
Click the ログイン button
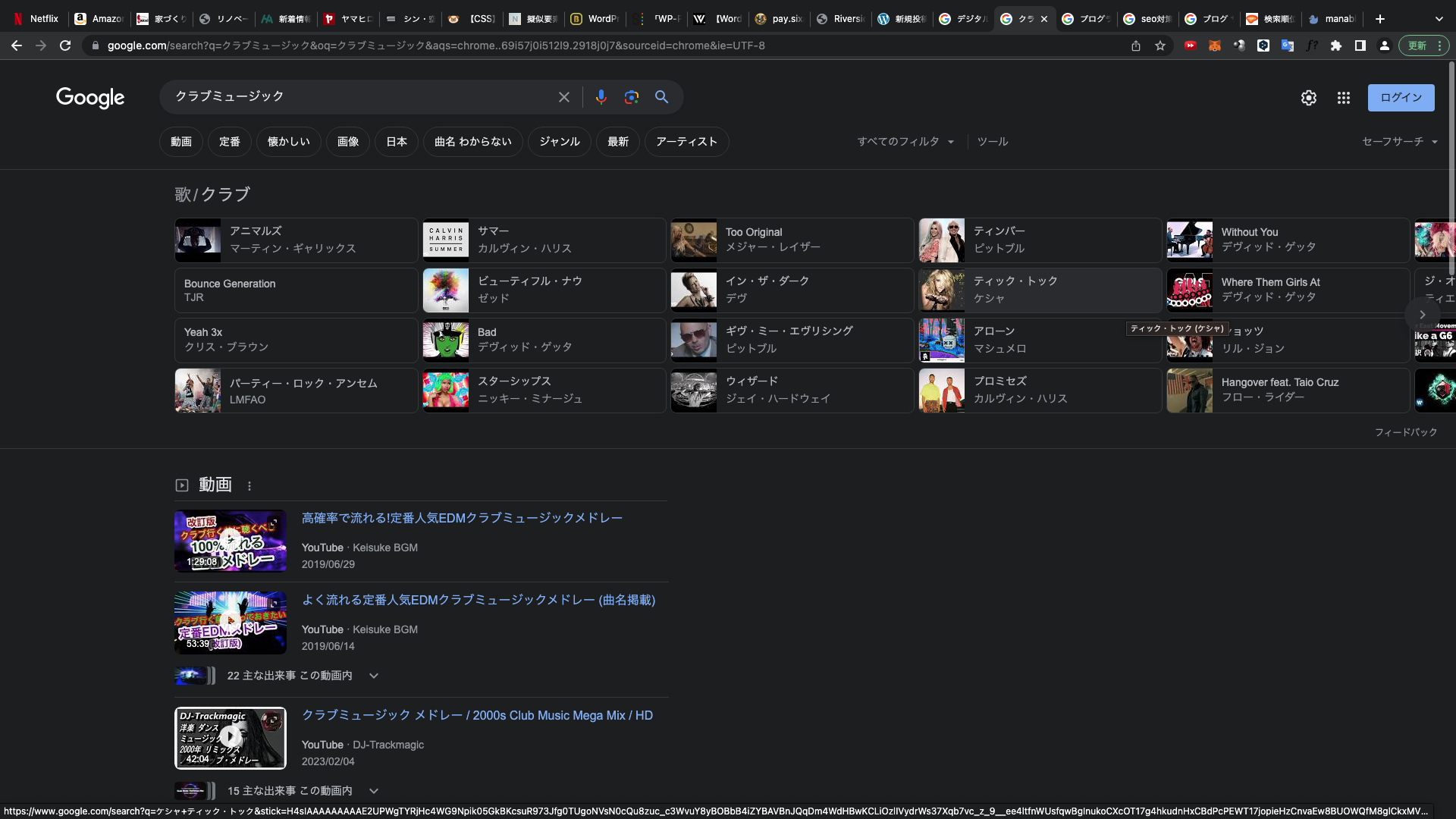(1401, 98)
